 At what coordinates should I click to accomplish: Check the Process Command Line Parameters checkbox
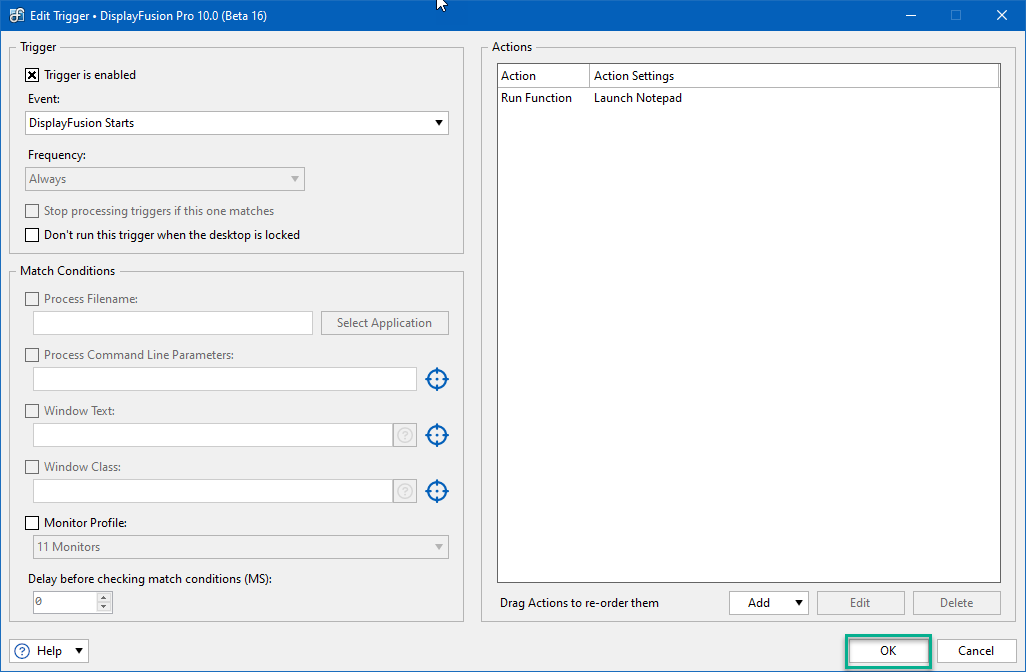pyautogui.click(x=32, y=355)
